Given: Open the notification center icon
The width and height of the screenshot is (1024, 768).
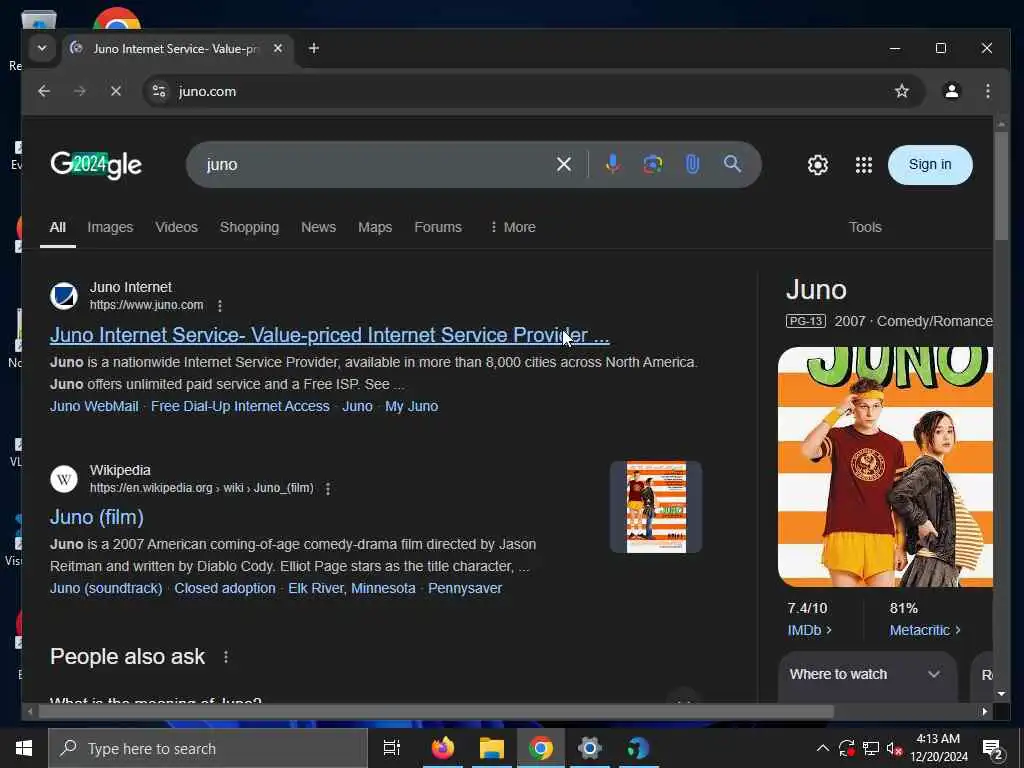Looking at the screenshot, I should [x=993, y=750].
